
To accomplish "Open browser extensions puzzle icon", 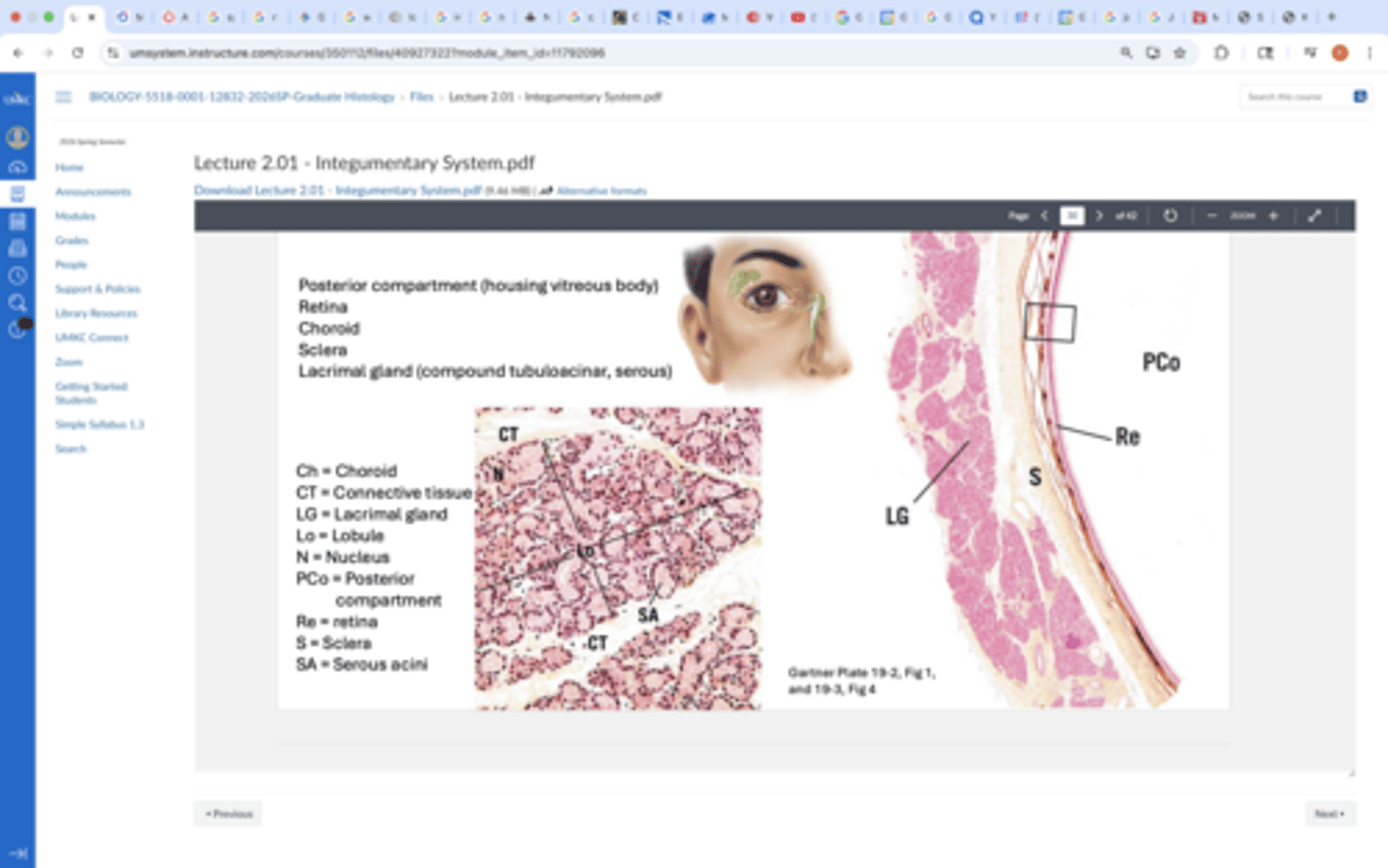I will click(x=1221, y=53).
